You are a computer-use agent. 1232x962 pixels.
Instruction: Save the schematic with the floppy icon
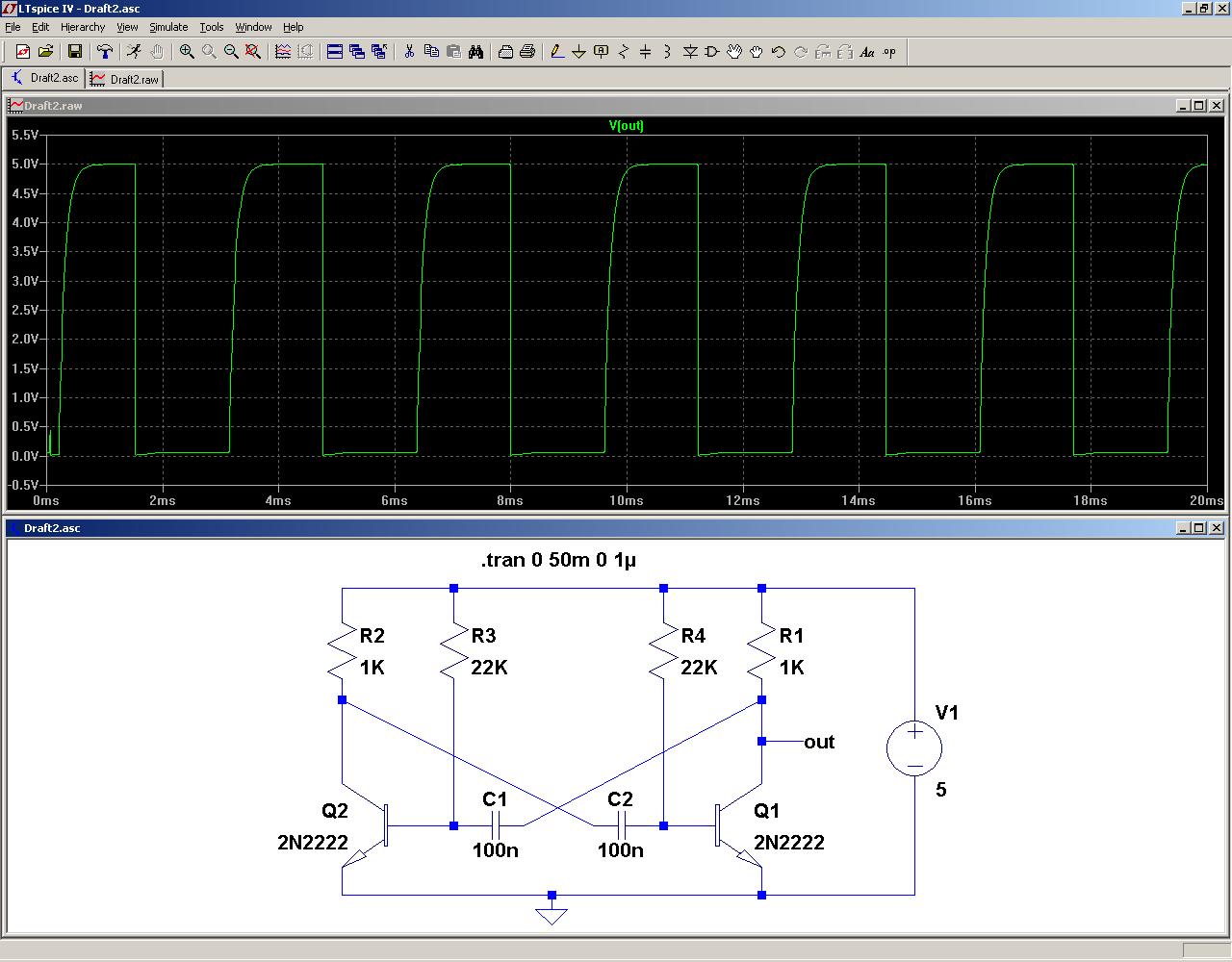click(x=75, y=52)
